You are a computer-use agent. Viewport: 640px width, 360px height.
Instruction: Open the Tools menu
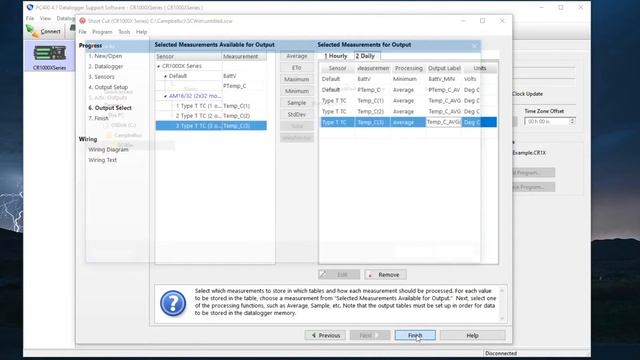coord(124,32)
